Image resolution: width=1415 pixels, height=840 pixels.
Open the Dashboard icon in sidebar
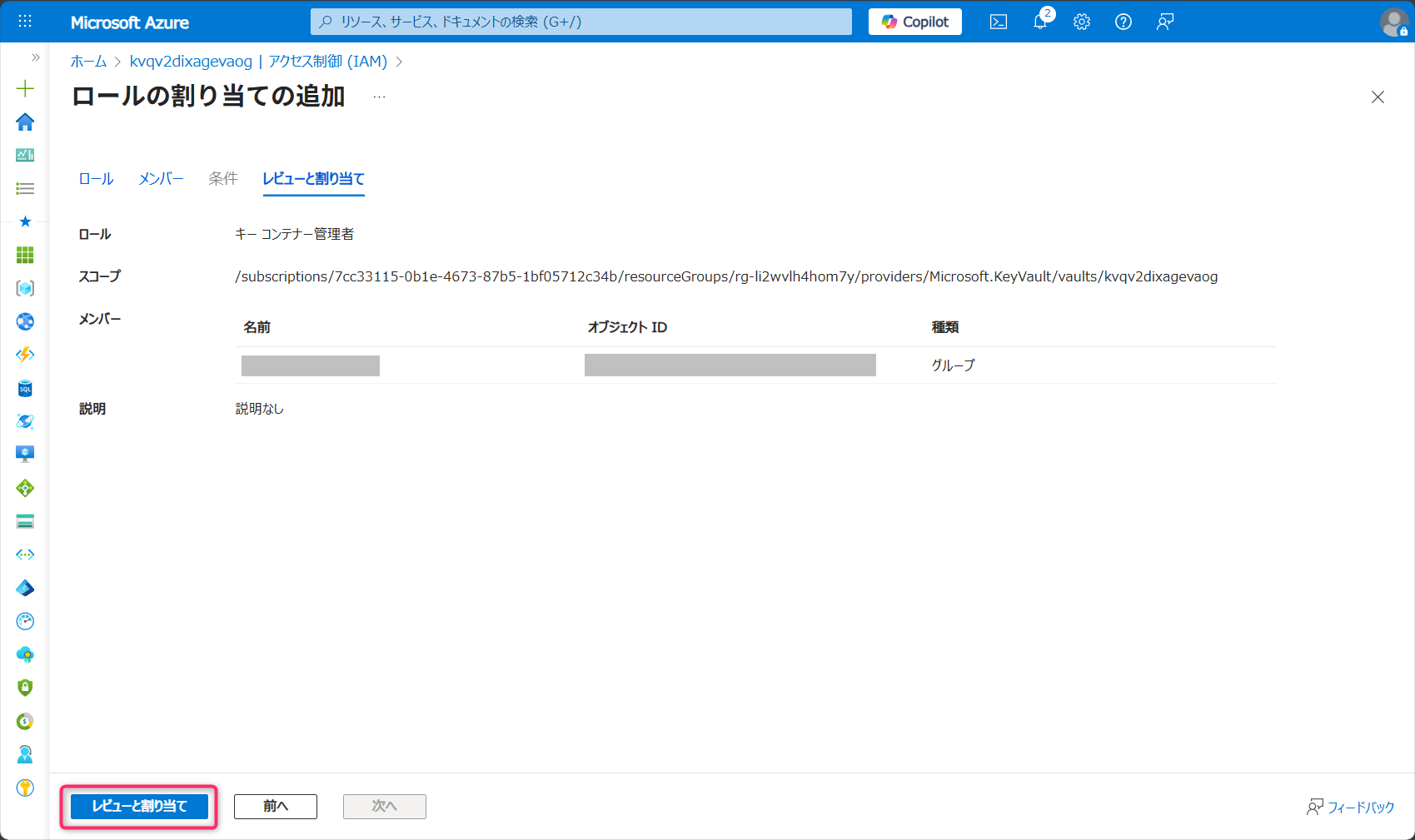click(25, 155)
